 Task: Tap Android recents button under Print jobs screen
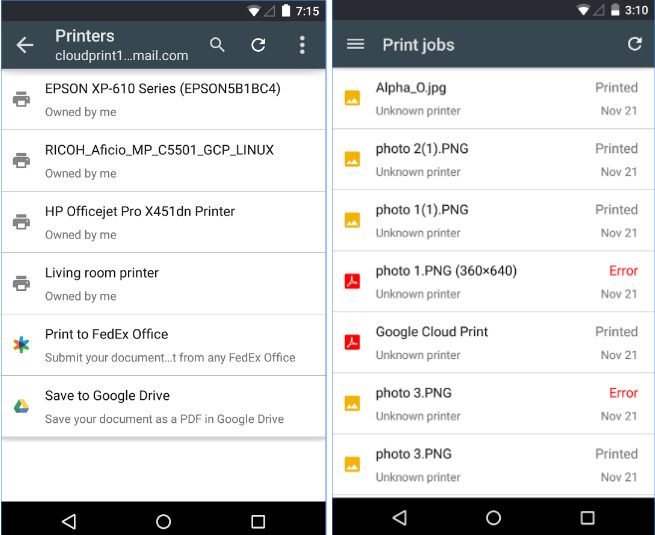pos(587,518)
